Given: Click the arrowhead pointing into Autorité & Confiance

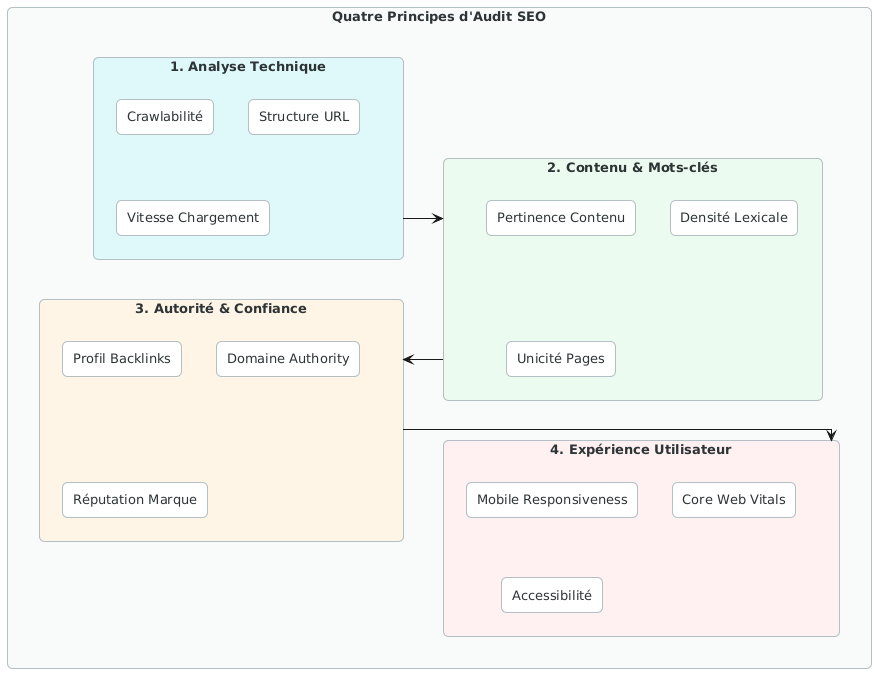Looking at the screenshot, I should (408, 359).
